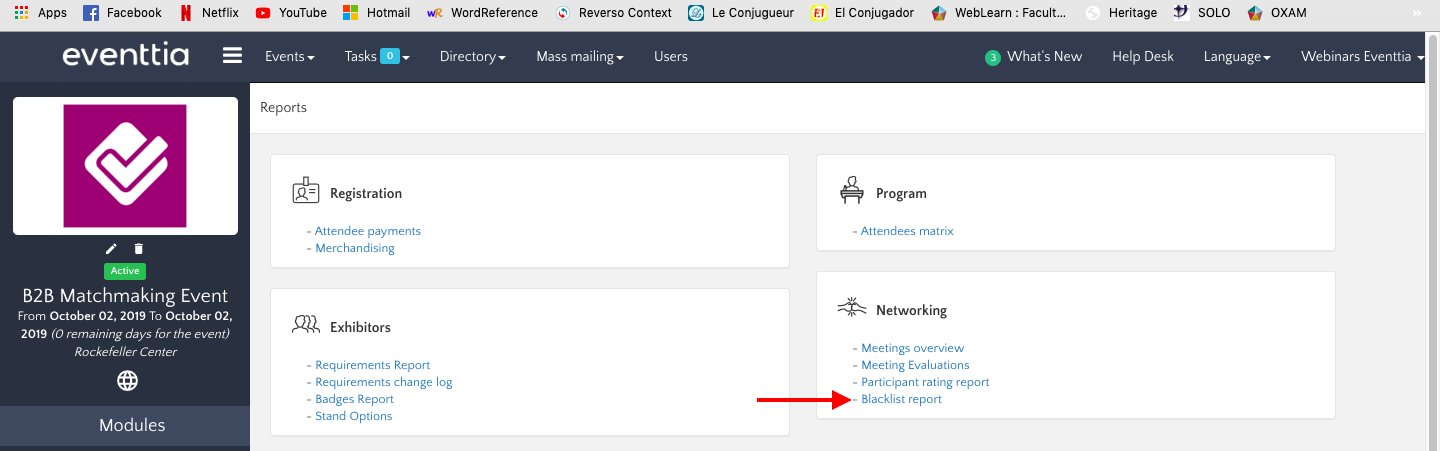Click the globe website icon
Image resolution: width=1440 pixels, height=451 pixels.
pyautogui.click(x=127, y=380)
